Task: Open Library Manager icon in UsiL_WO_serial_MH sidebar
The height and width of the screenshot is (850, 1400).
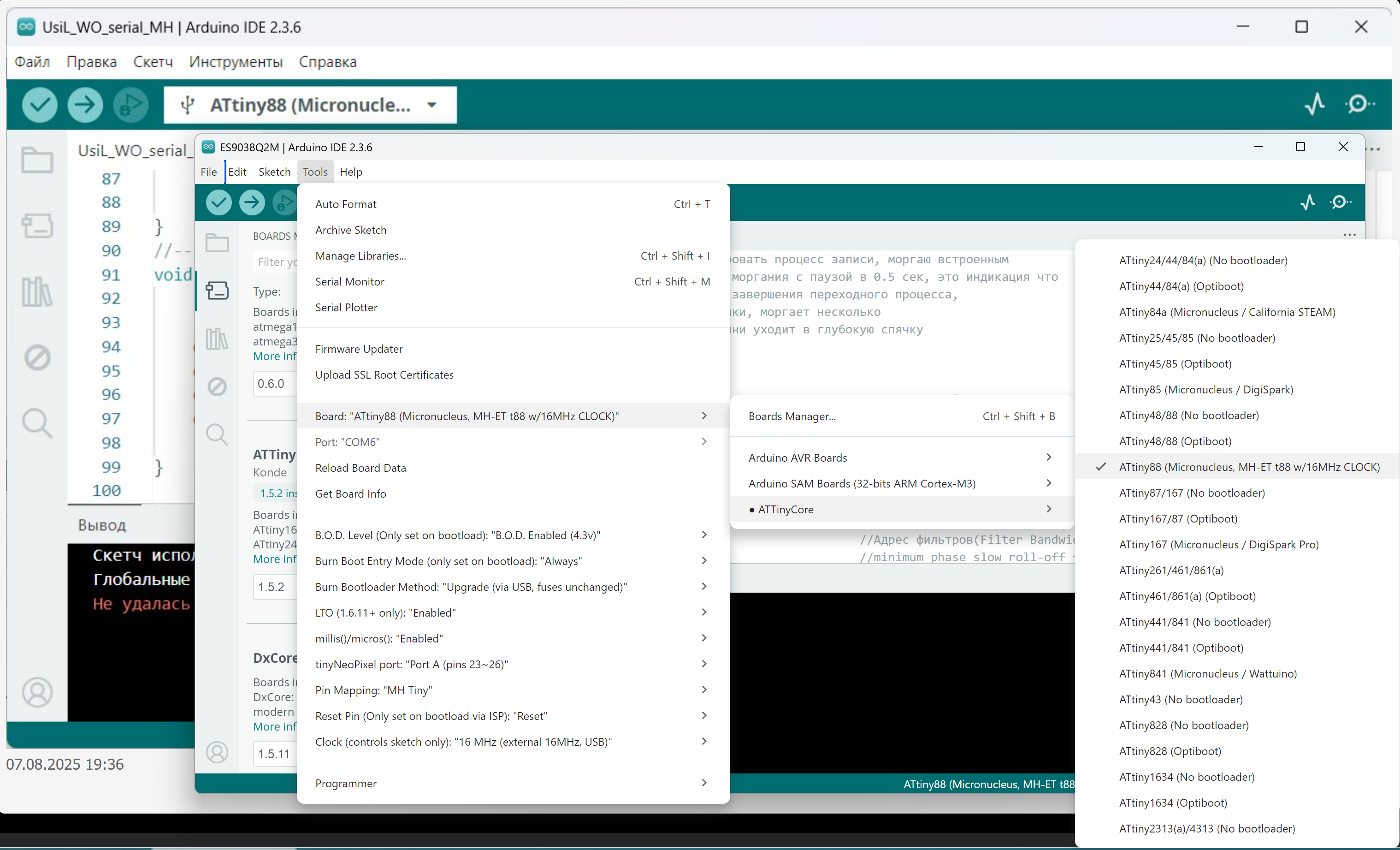Action: (37, 291)
